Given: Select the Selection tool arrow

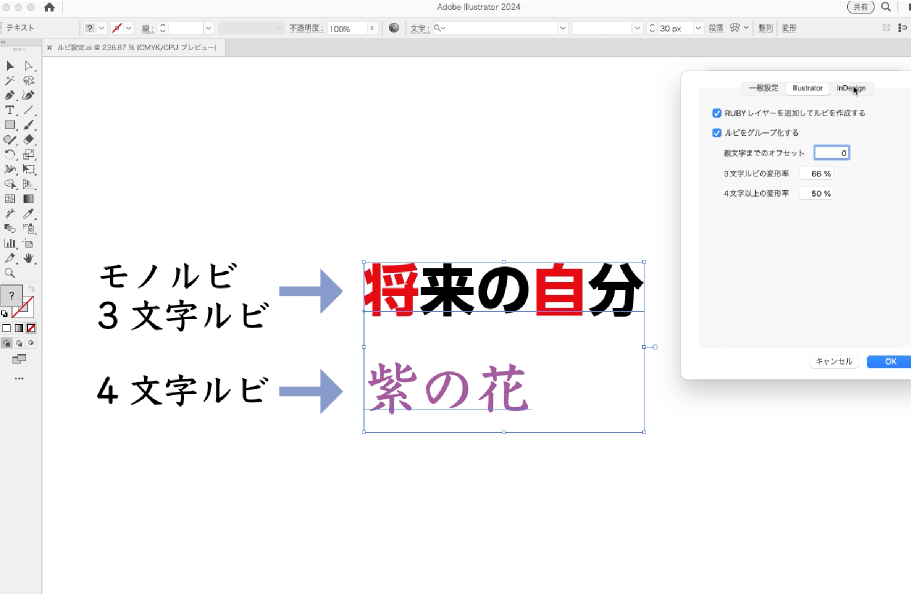Looking at the screenshot, I should pos(10,66).
